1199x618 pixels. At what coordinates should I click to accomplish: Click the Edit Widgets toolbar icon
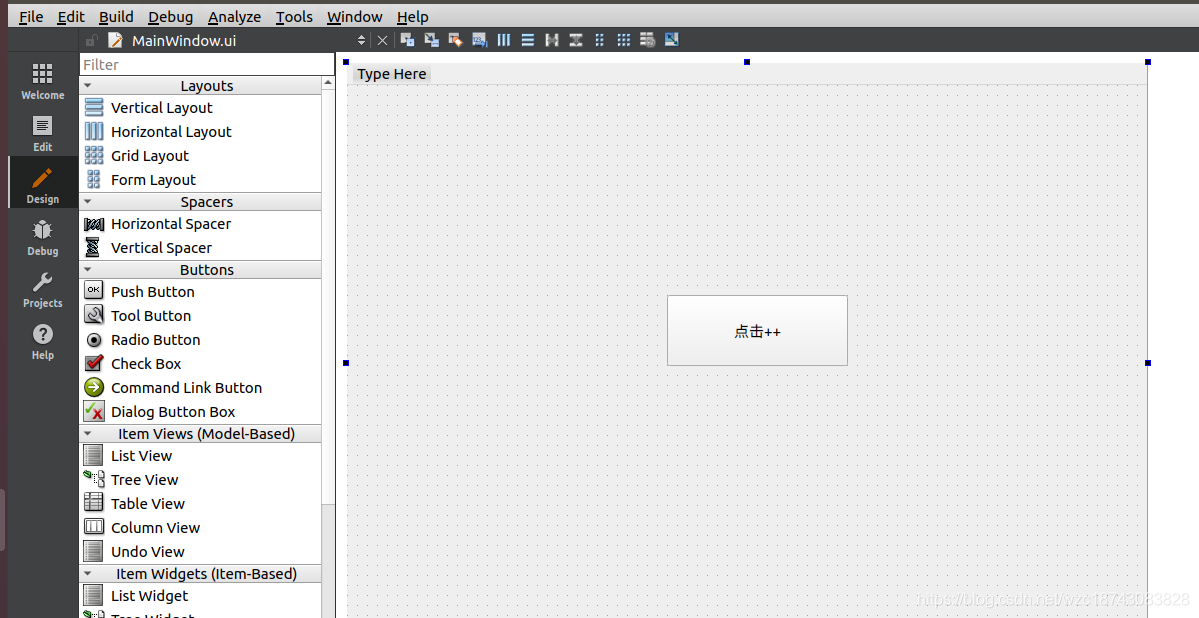coord(408,40)
